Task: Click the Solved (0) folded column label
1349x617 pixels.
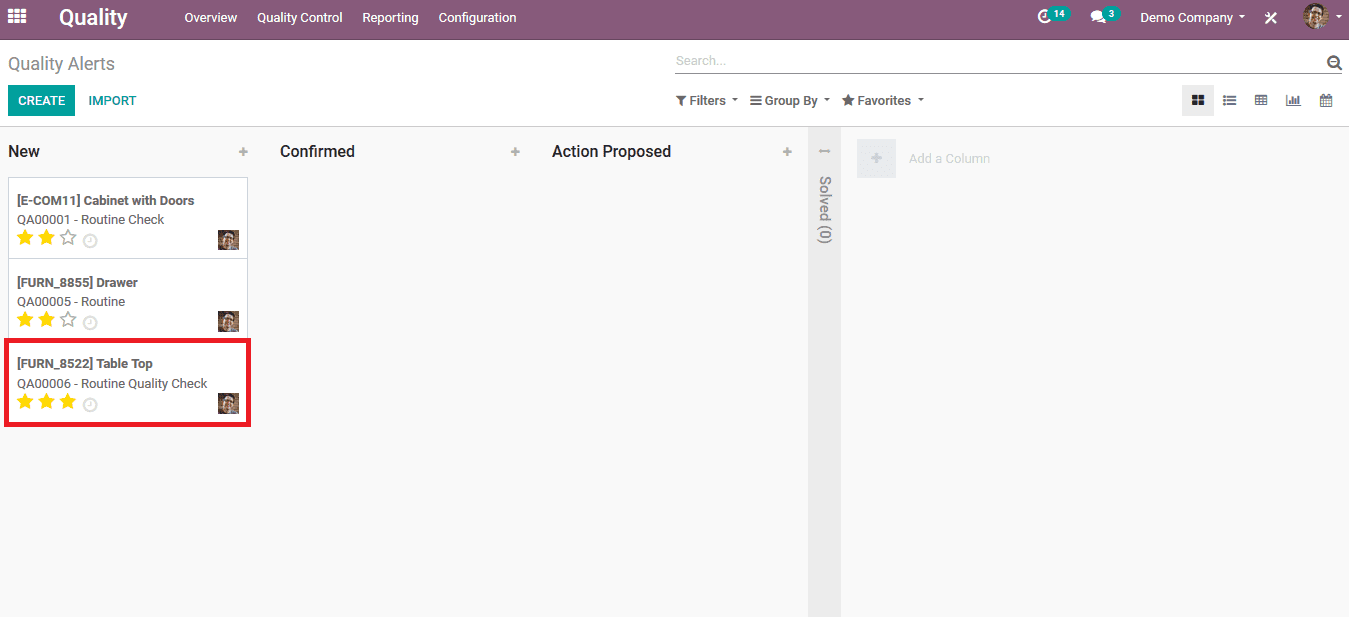Action: (824, 210)
